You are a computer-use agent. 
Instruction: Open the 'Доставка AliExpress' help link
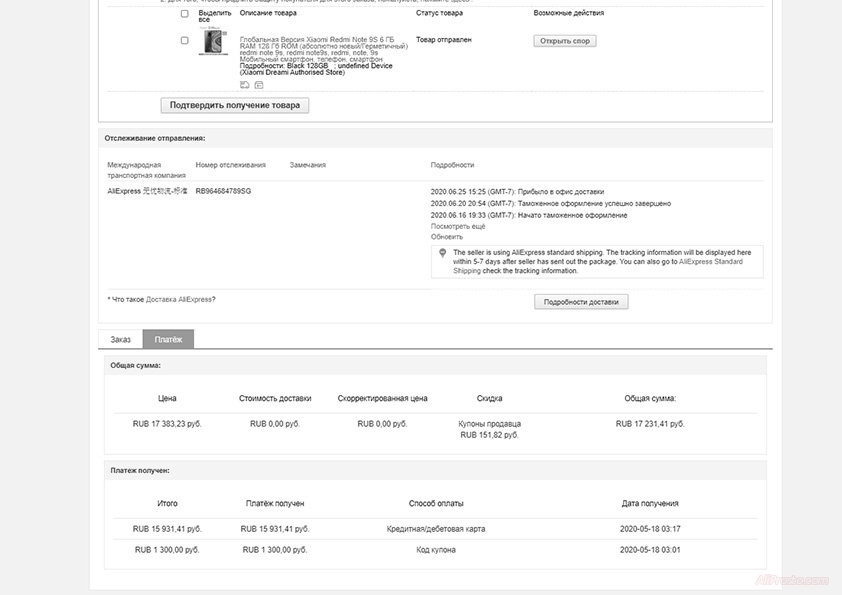(x=180, y=300)
